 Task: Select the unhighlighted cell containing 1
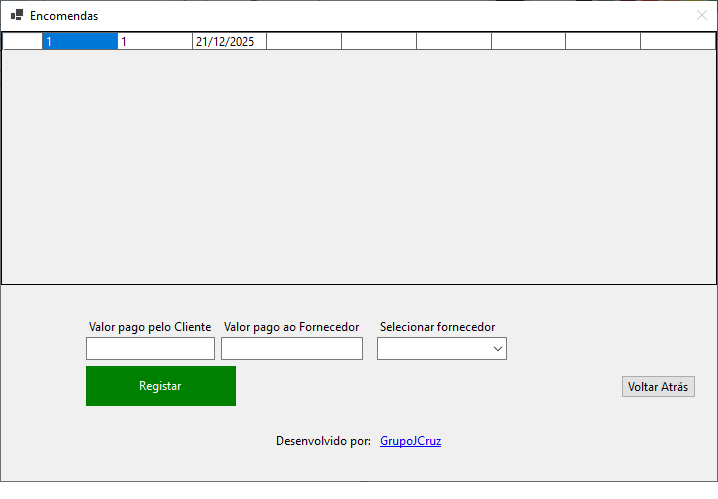pos(154,42)
